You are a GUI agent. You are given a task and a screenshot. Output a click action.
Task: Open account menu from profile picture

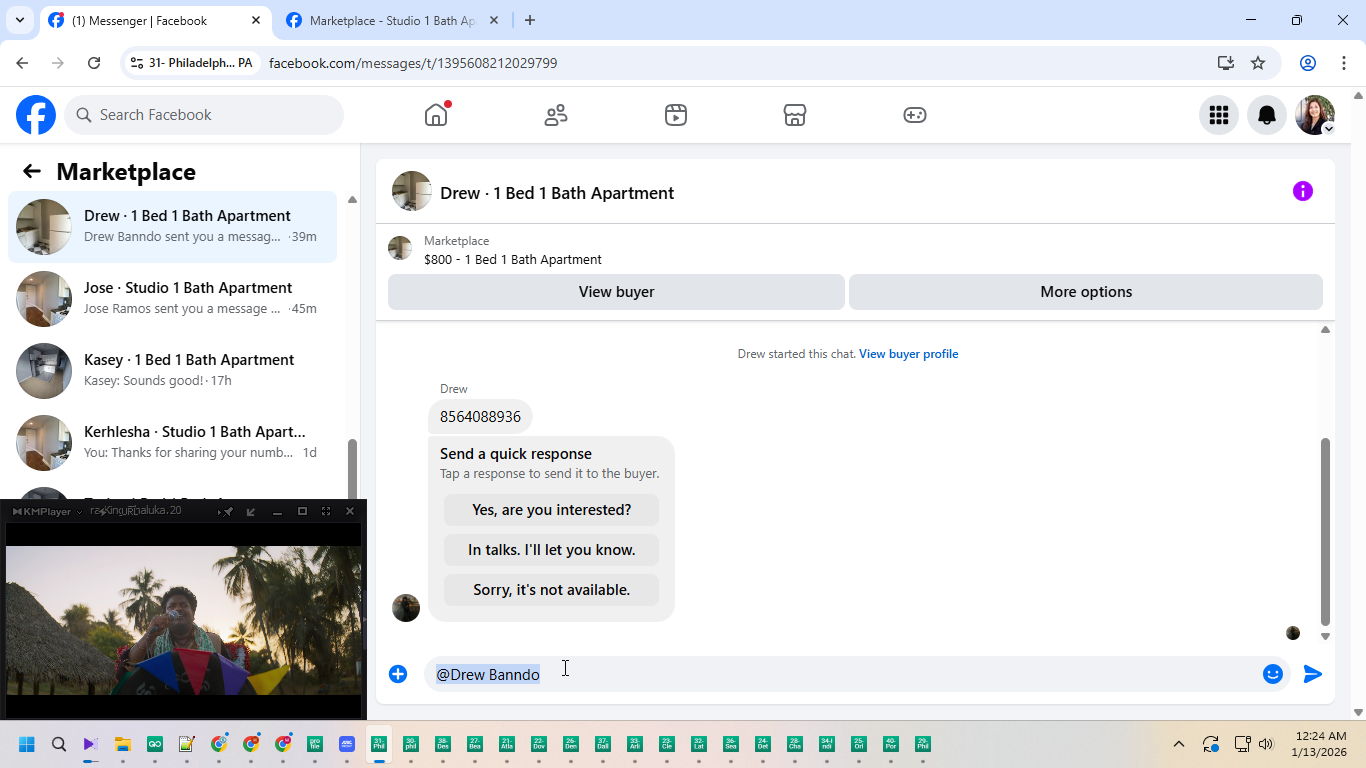tap(1315, 115)
